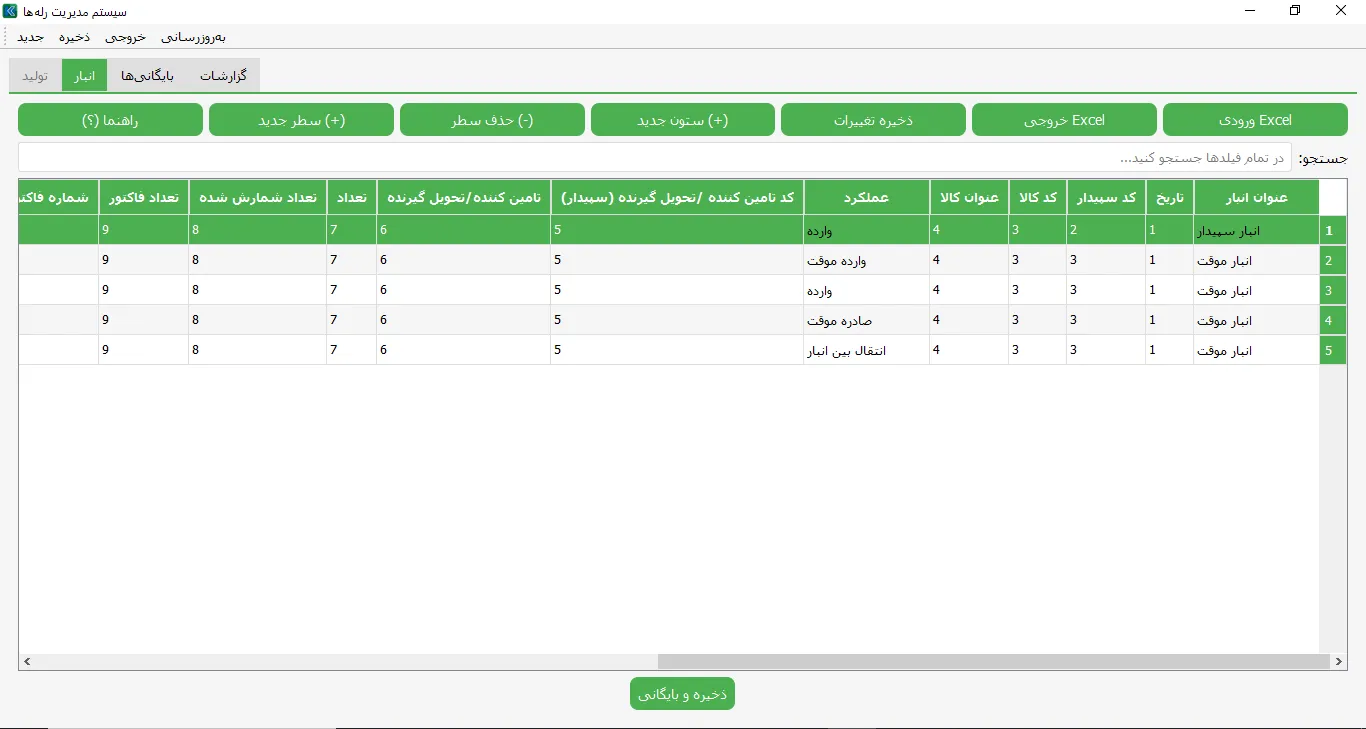
Task: Select row header number 3
Action: coord(1332,290)
